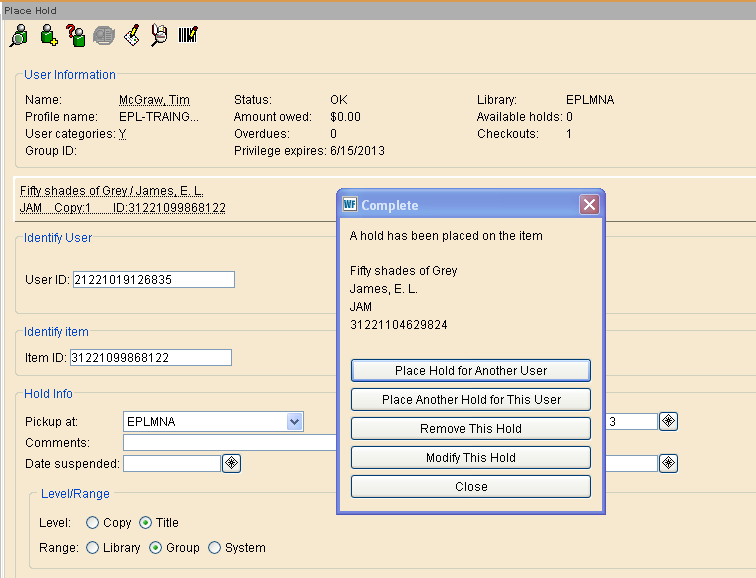Image resolution: width=756 pixels, height=578 pixels.
Task: Click the user search icon in toolbar
Action: tap(19, 36)
